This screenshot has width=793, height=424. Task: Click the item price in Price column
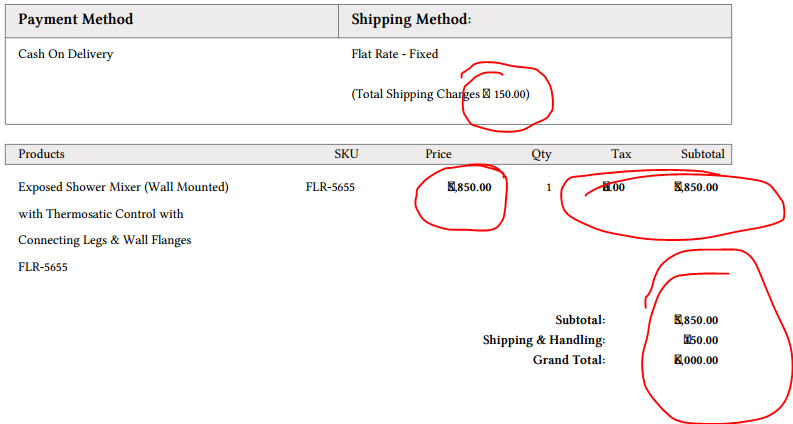469,187
